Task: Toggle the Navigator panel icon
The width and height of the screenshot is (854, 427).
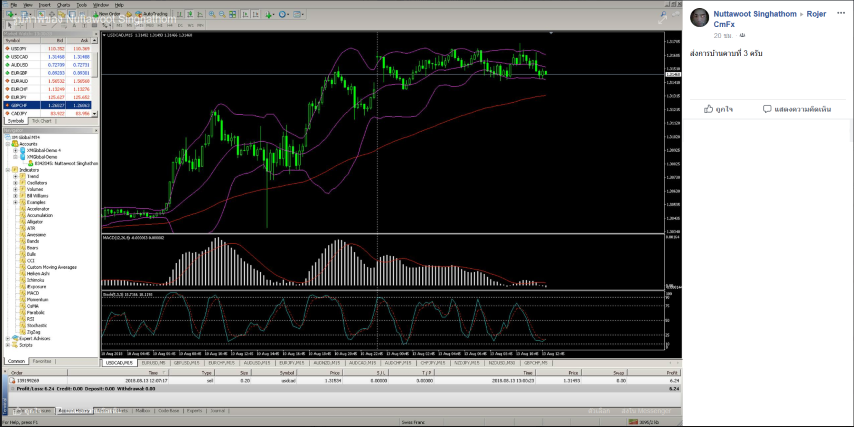Action: click(x=62, y=14)
